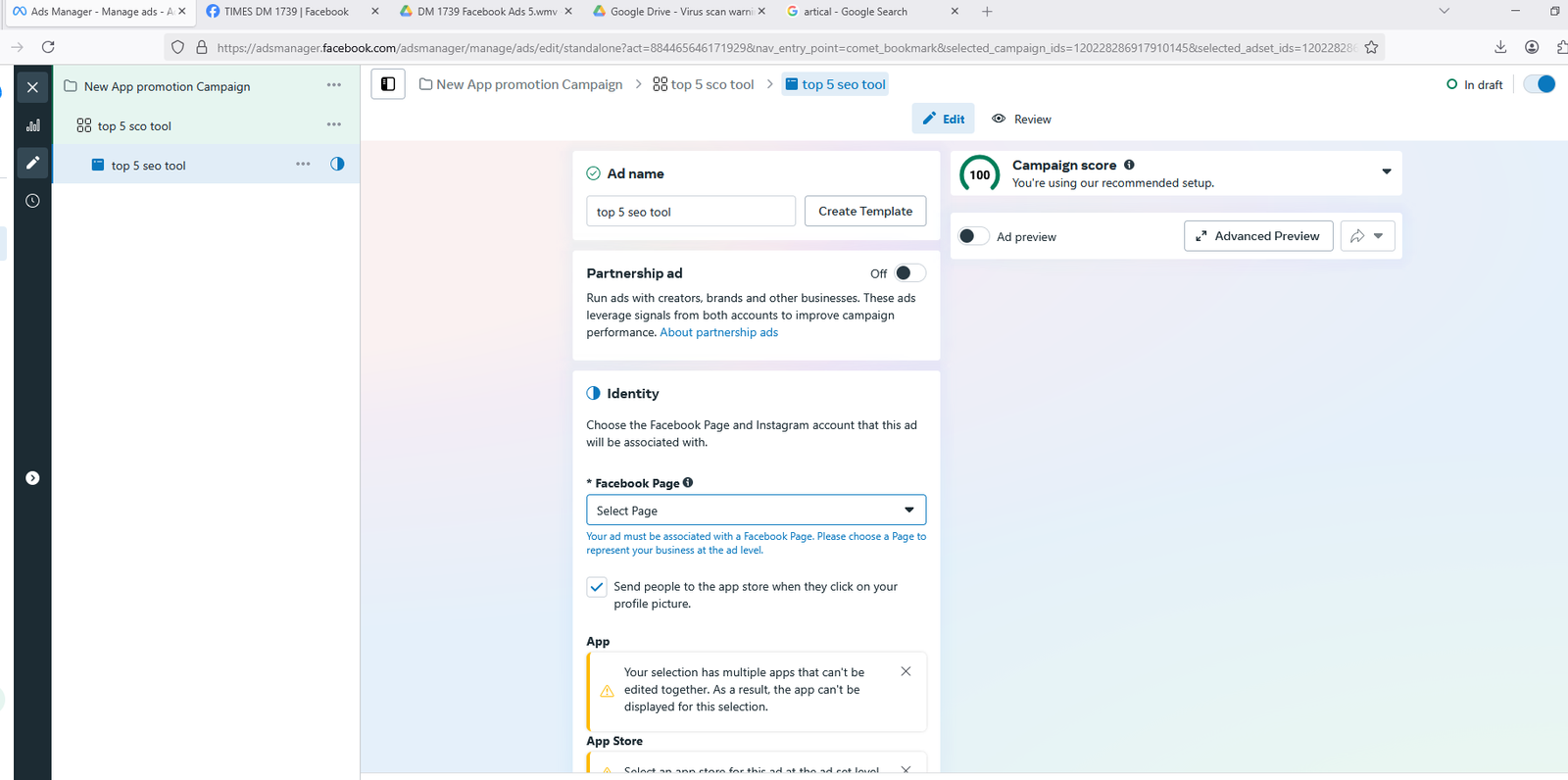Click the Create Template button

(864, 212)
